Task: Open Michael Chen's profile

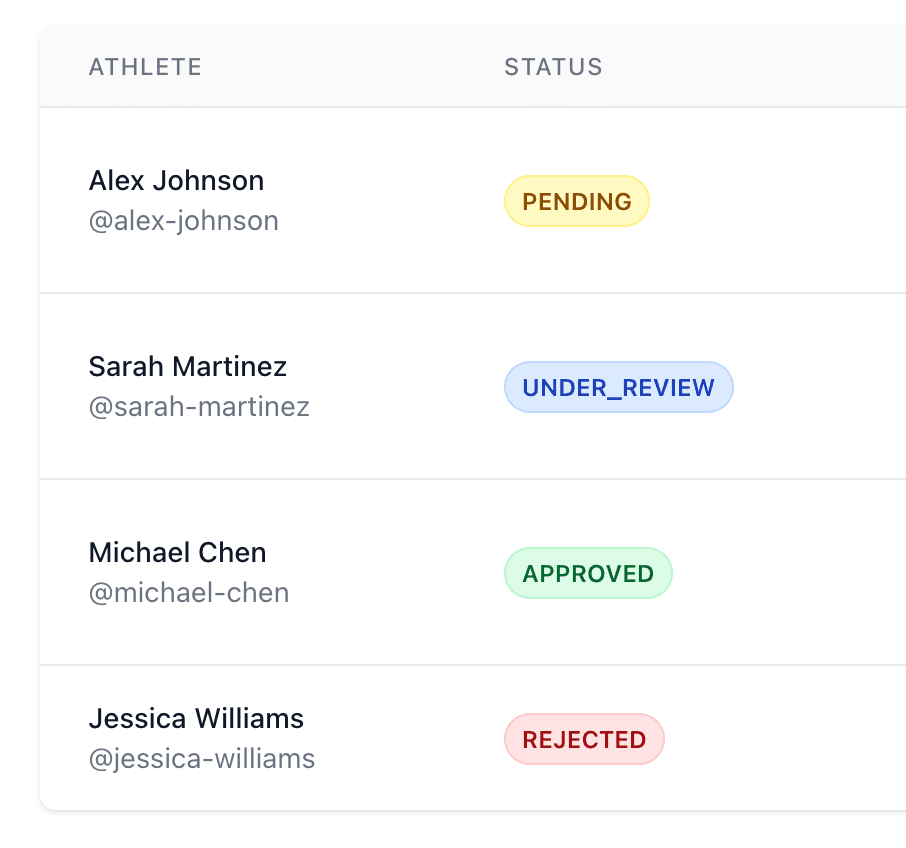Action: (x=177, y=553)
